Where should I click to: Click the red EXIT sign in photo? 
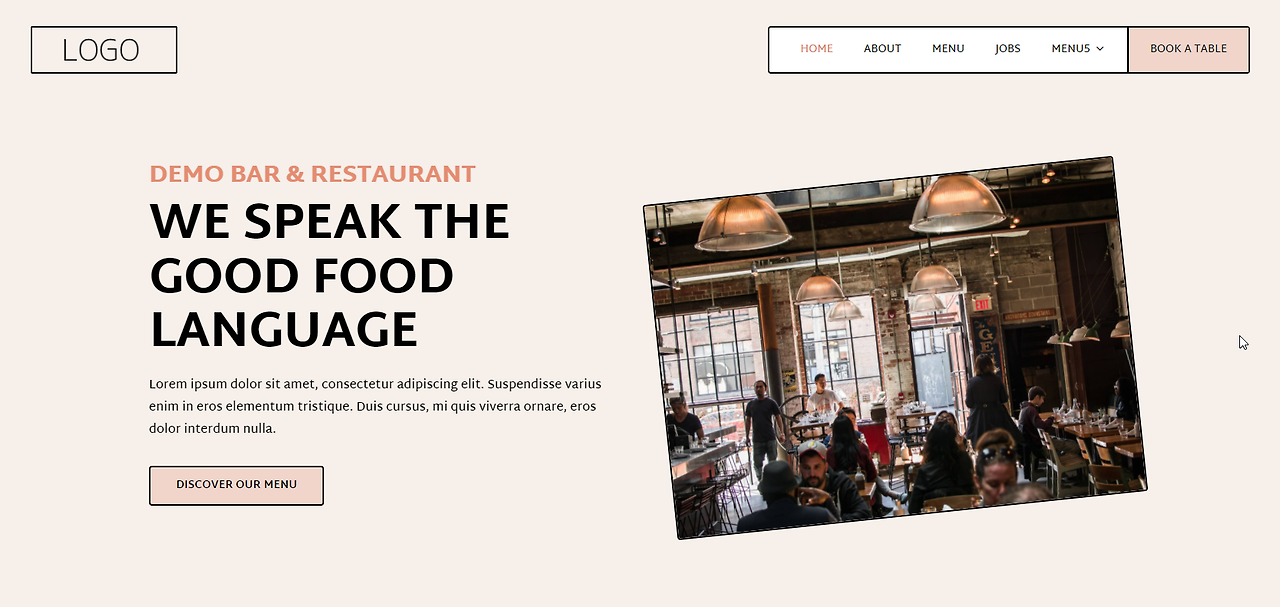tap(982, 302)
